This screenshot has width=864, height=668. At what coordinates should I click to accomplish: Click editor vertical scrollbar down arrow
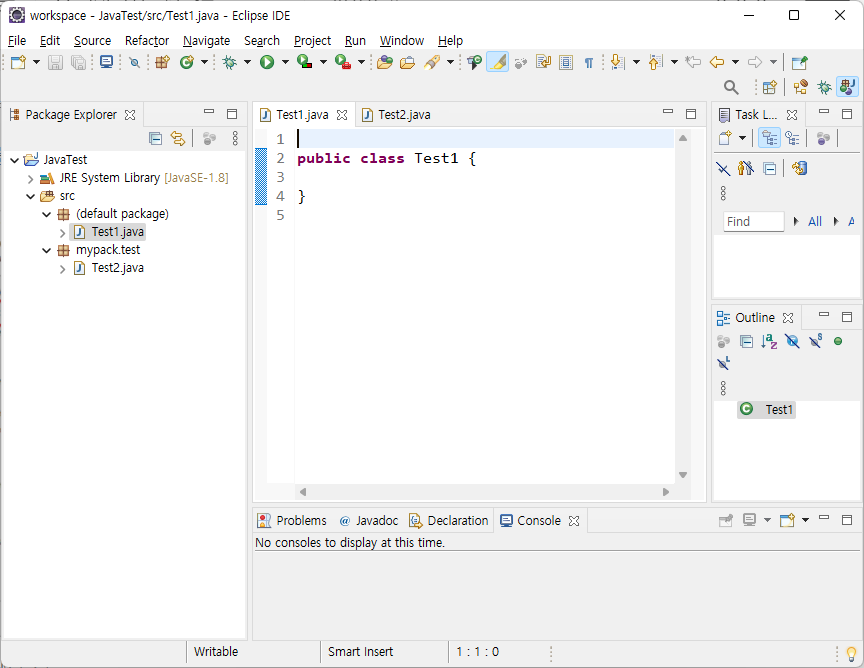coord(683,475)
